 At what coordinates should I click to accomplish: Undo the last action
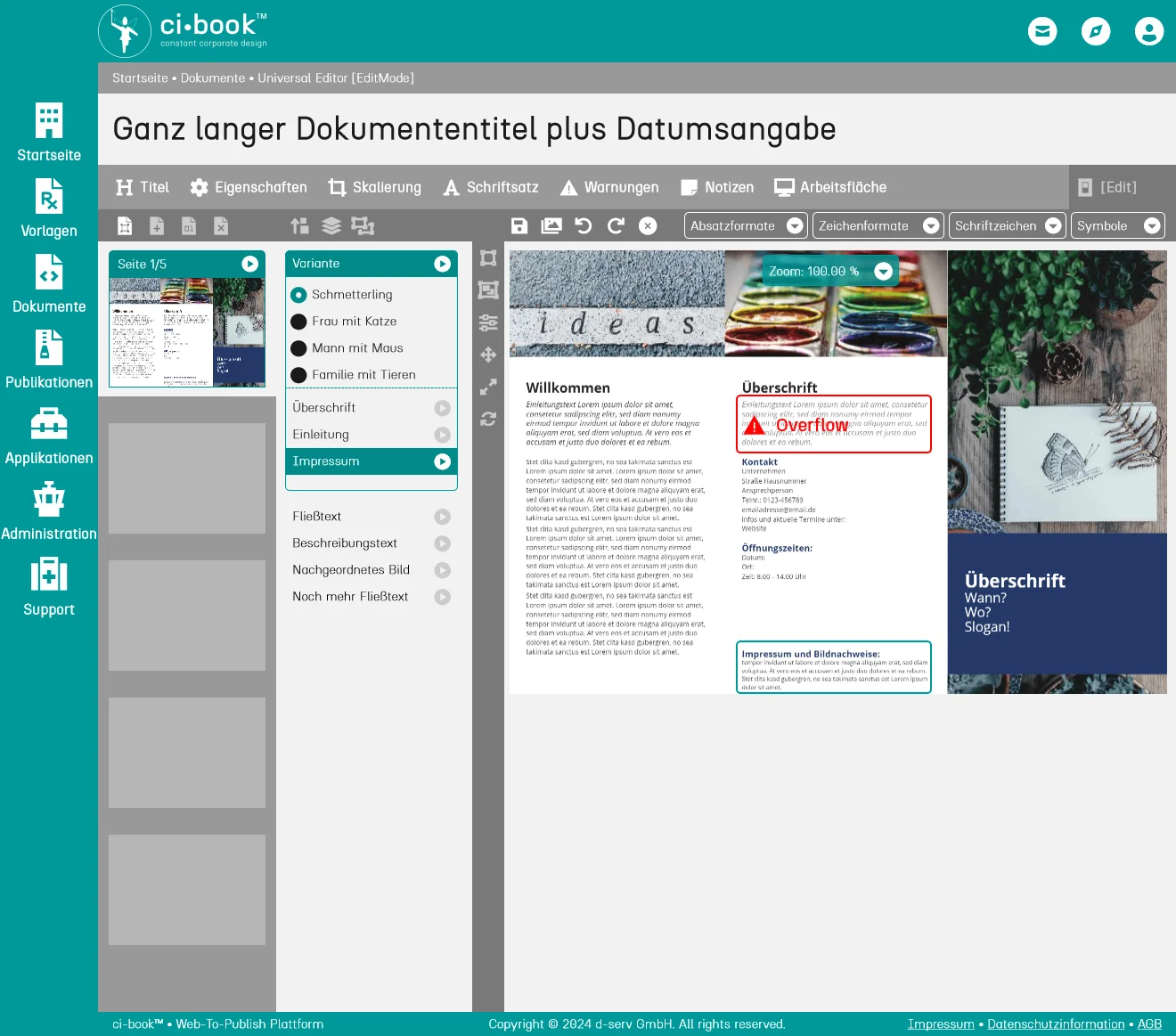(584, 226)
